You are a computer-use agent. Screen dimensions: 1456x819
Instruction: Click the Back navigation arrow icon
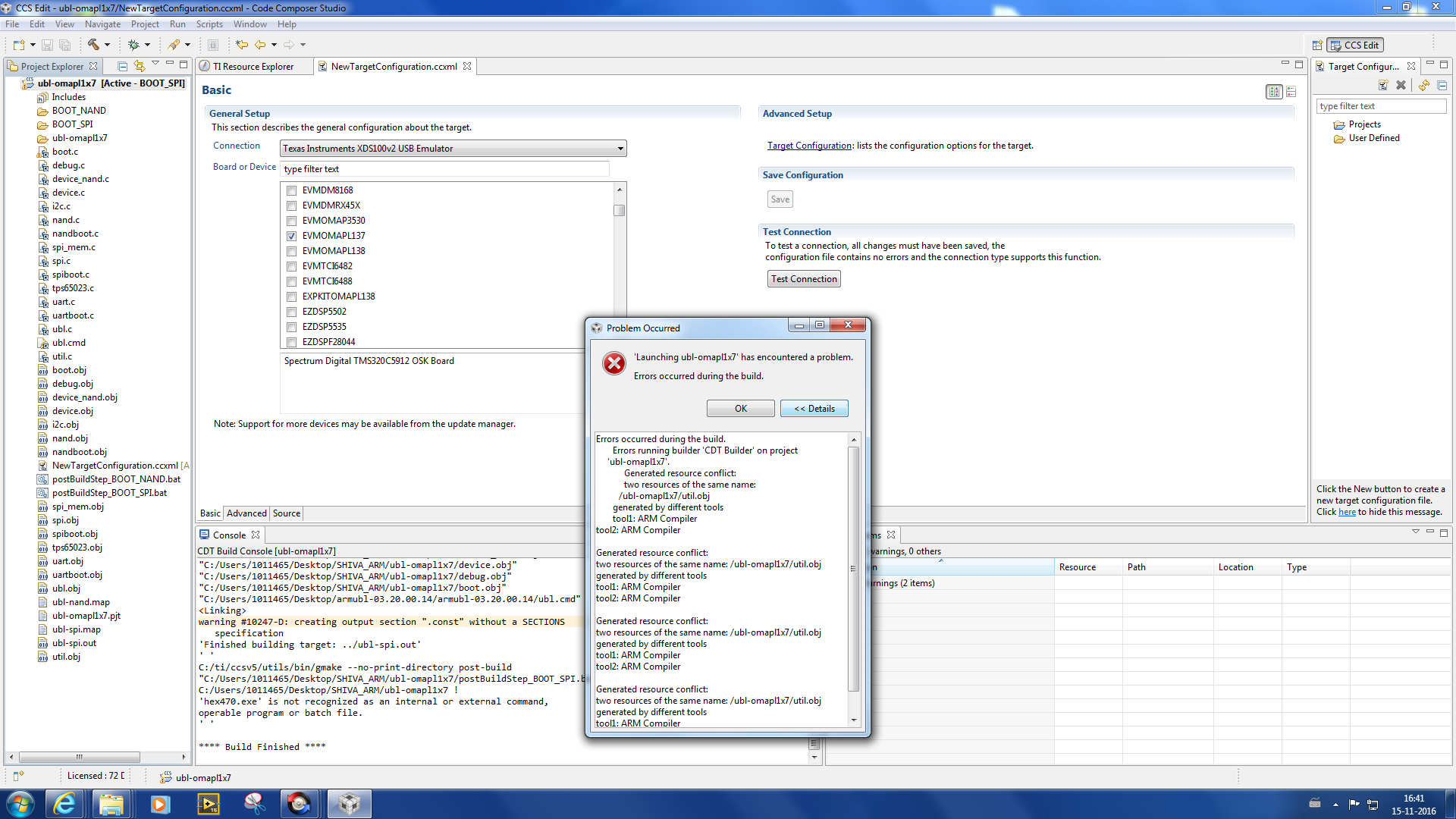pyautogui.click(x=260, y=45)
